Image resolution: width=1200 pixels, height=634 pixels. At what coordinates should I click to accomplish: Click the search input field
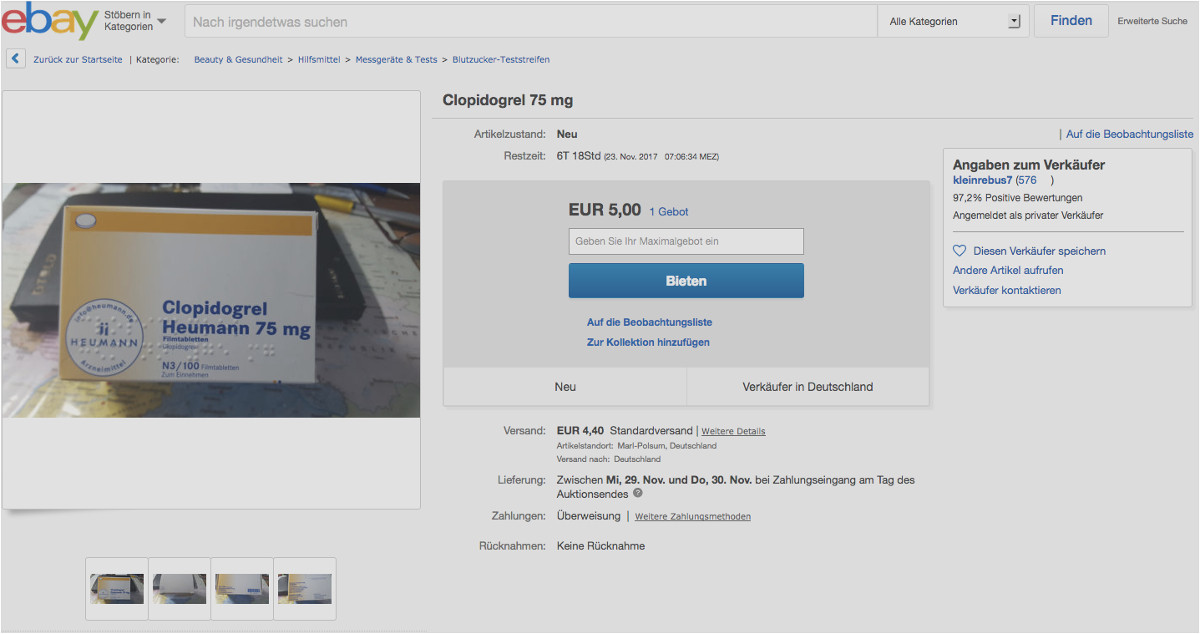click(x=530, y=21)
